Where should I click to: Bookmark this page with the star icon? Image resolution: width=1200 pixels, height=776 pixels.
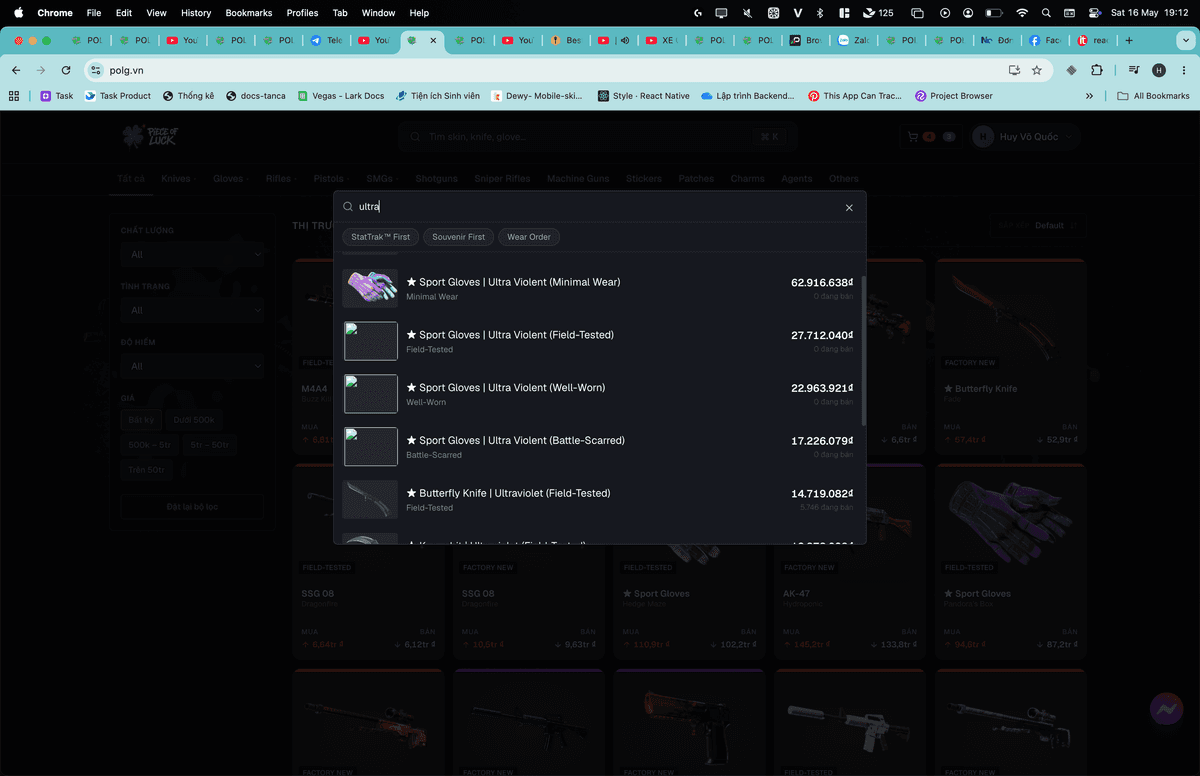click(1037, 70)
